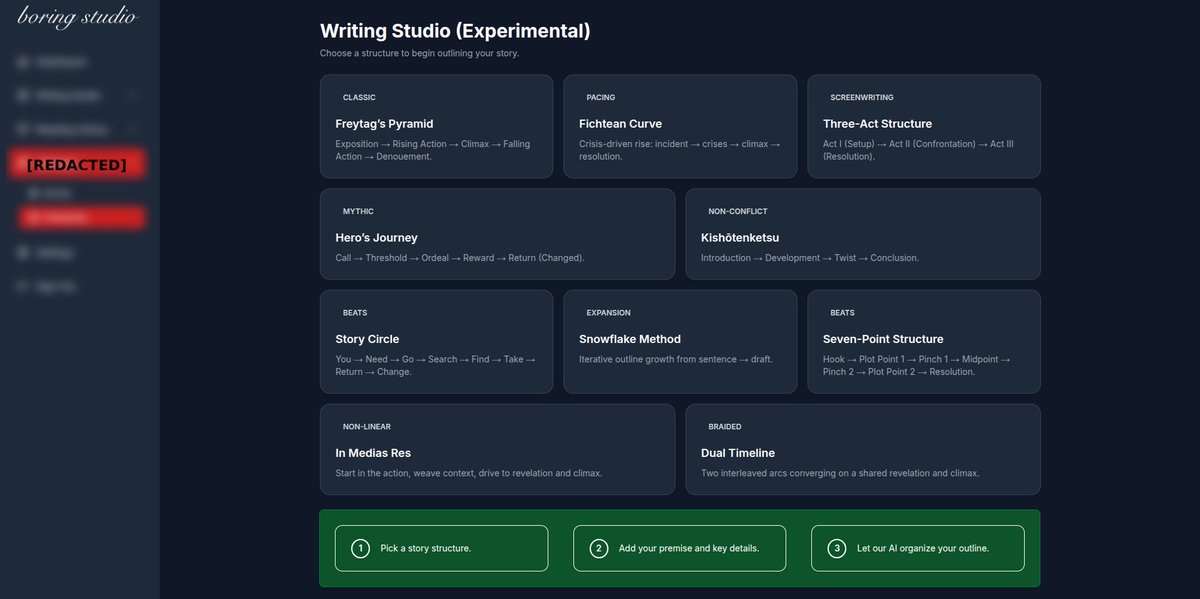
Task: Click step 2 'Add your premise and key details.'
Action: (x=680, y=548)
